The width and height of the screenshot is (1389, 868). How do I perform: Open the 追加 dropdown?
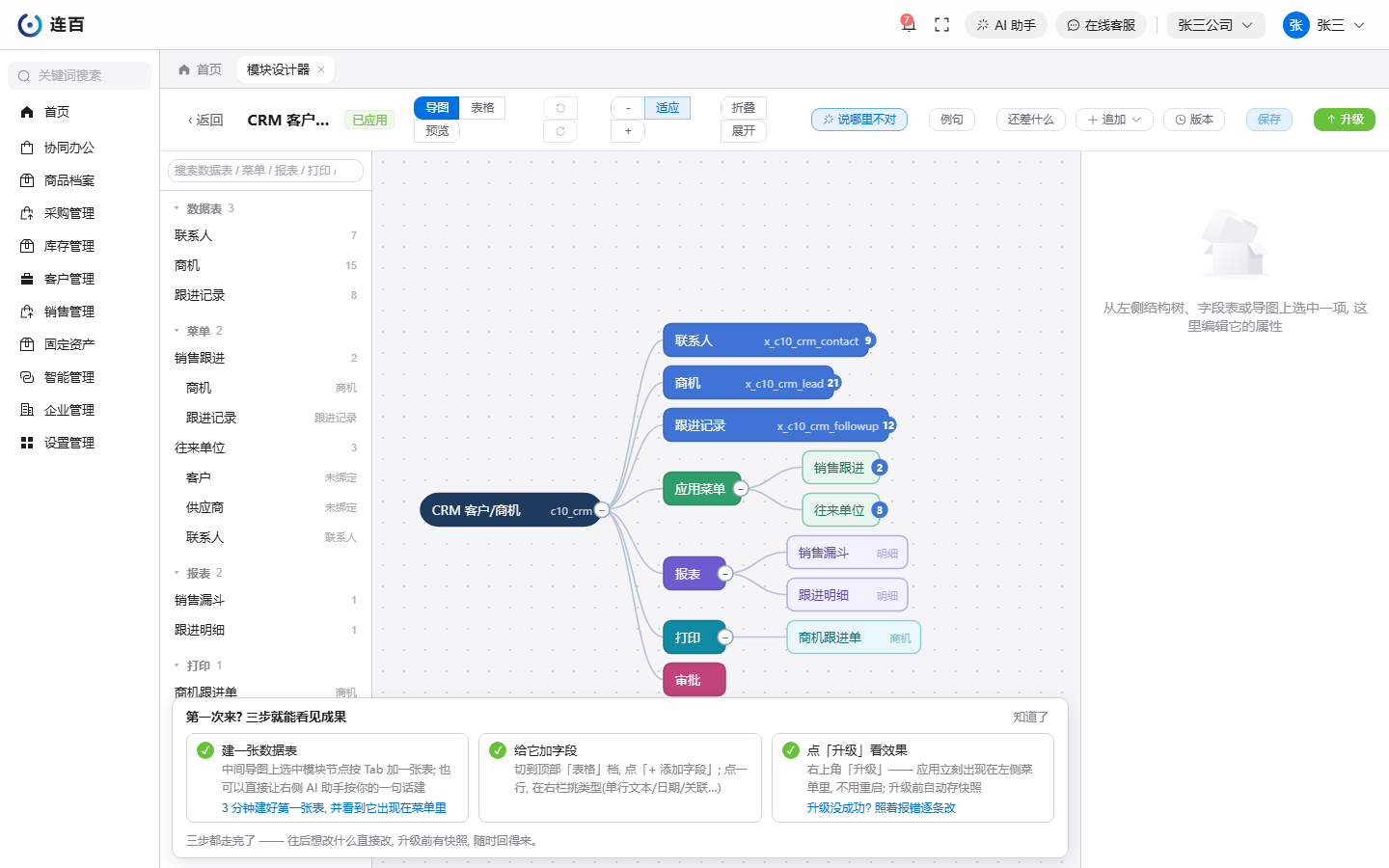coord(1114,120)
